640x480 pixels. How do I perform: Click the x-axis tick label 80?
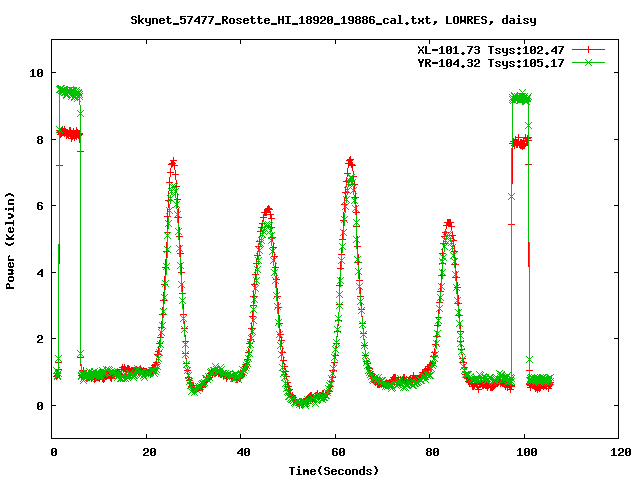432,452
